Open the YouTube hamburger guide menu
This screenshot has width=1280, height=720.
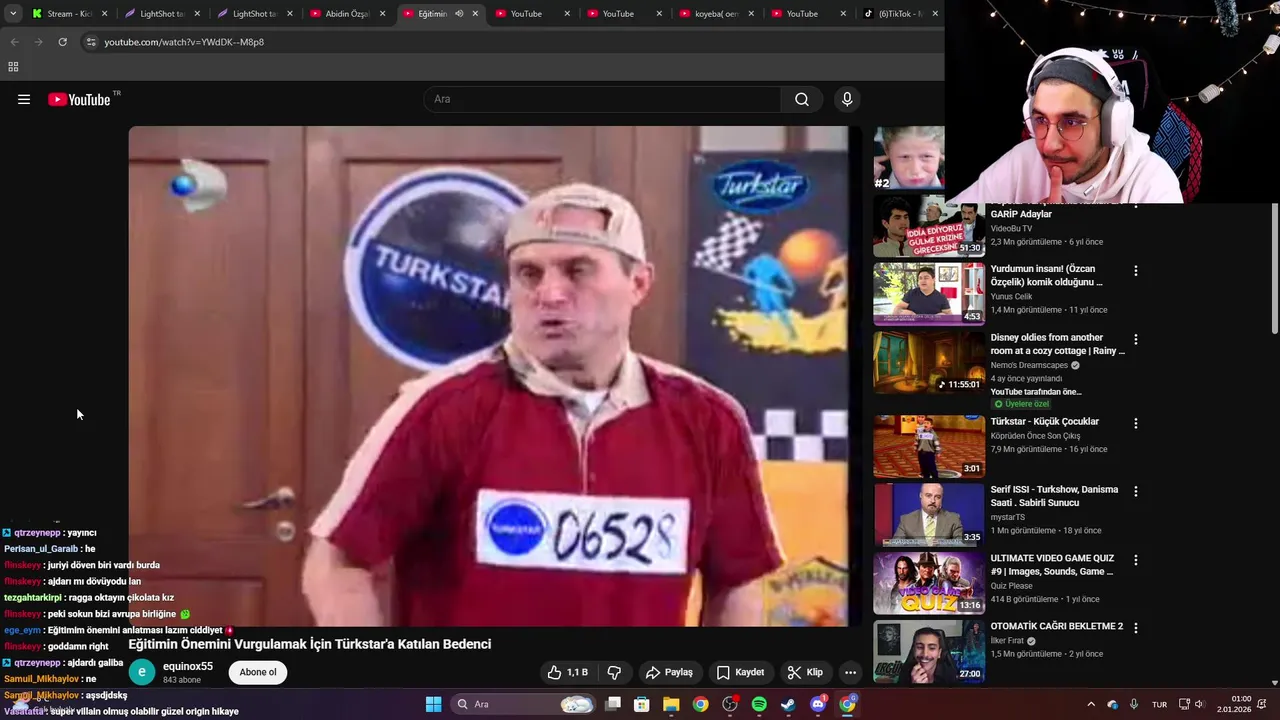[24, 99]
